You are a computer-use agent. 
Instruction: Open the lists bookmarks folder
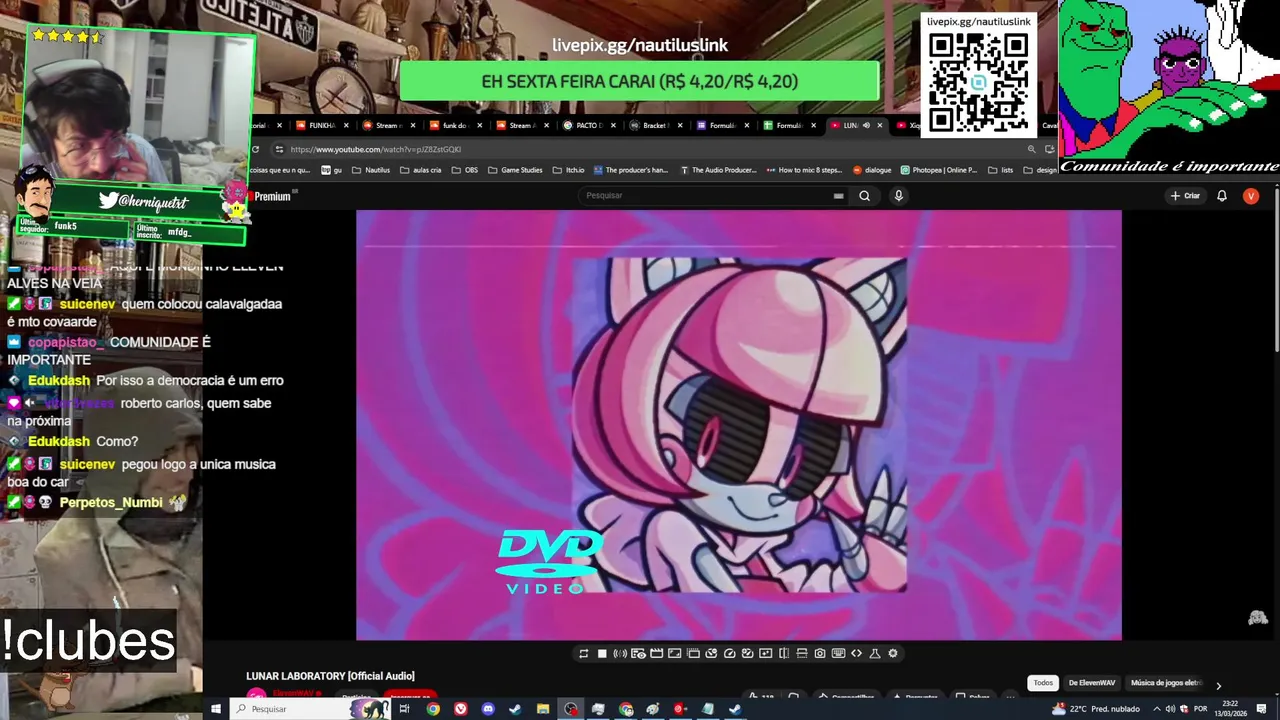[x=1000, y=170]
